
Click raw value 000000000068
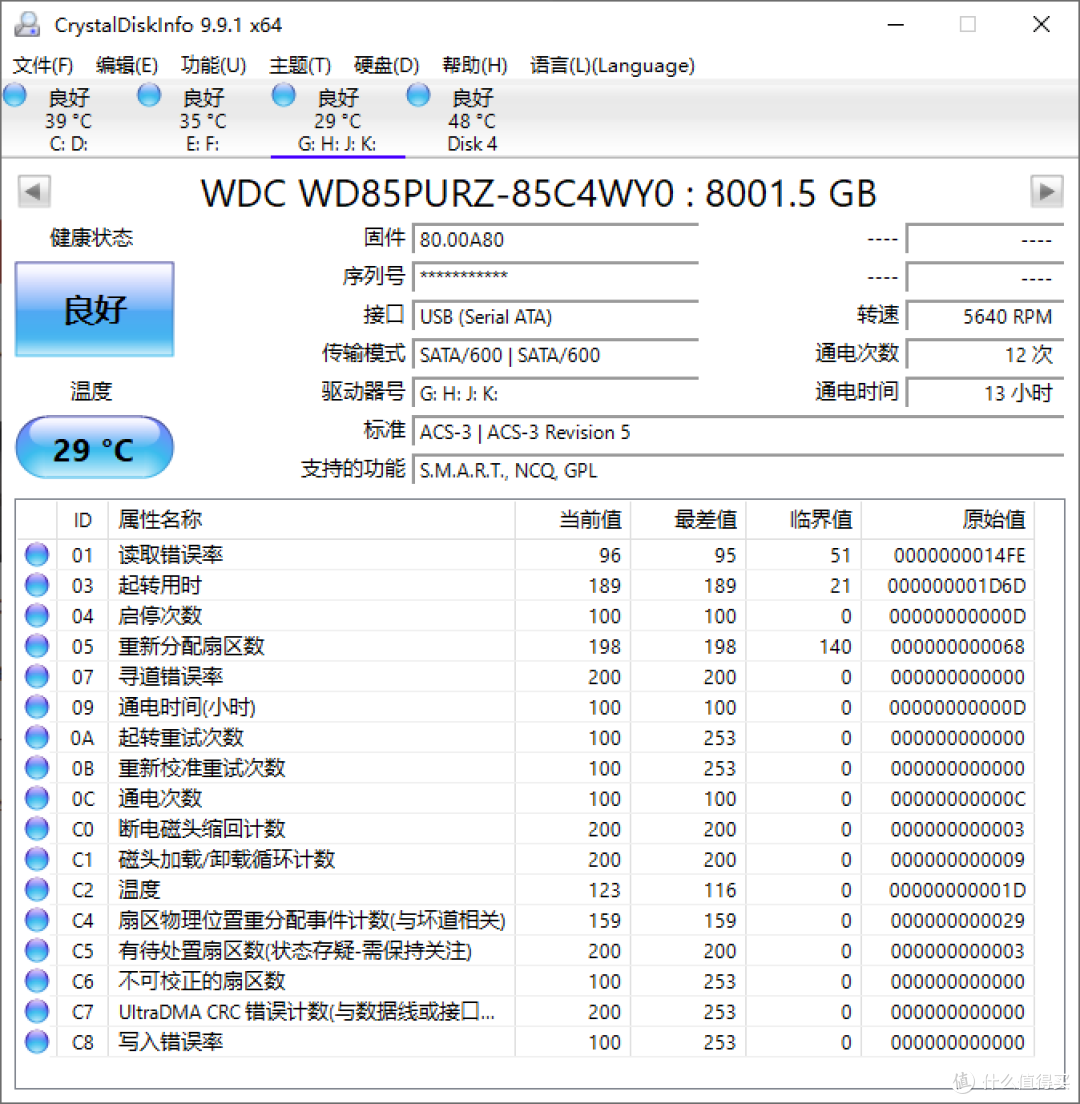(x=957, y=646)
